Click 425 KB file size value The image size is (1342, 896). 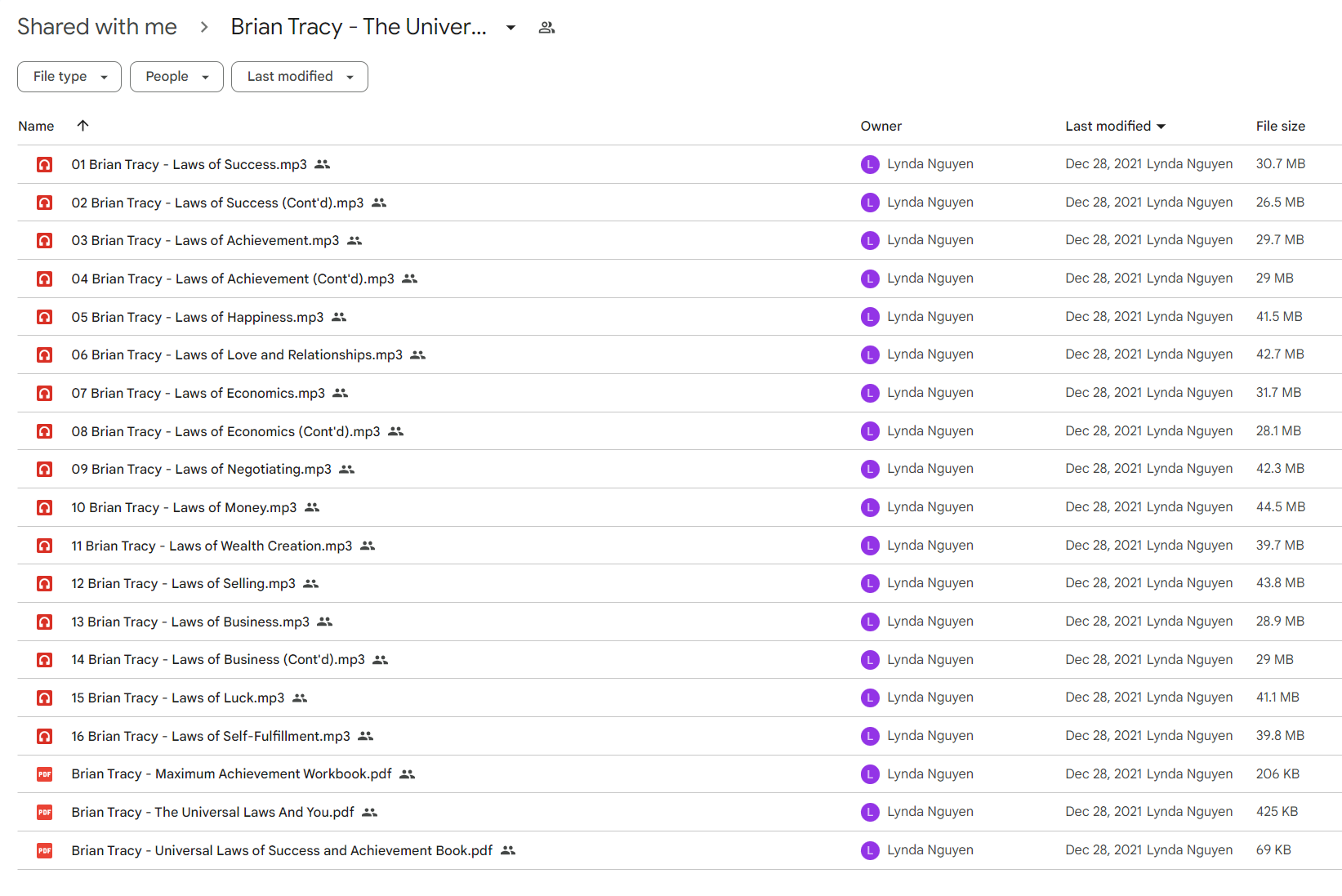pyautogui.click(x=1277, y=812)
